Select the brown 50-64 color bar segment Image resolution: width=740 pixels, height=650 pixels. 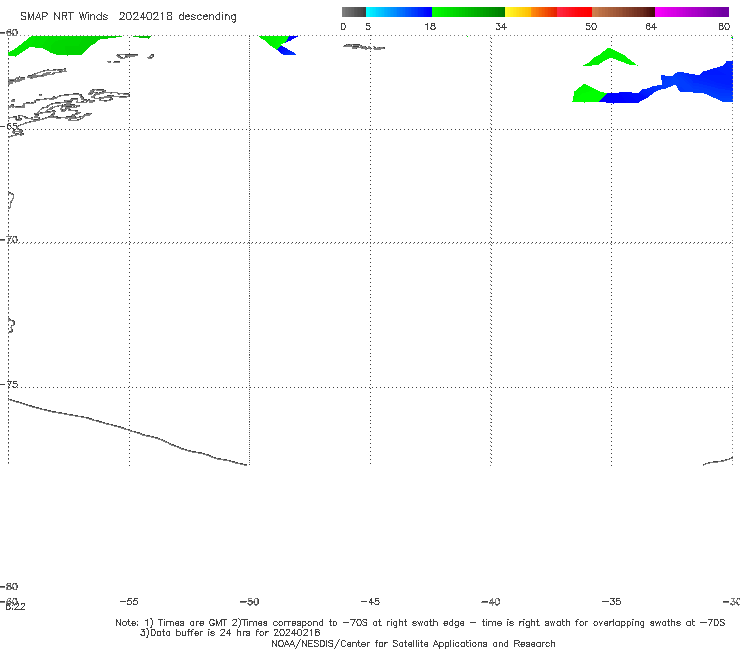point(623,12)
